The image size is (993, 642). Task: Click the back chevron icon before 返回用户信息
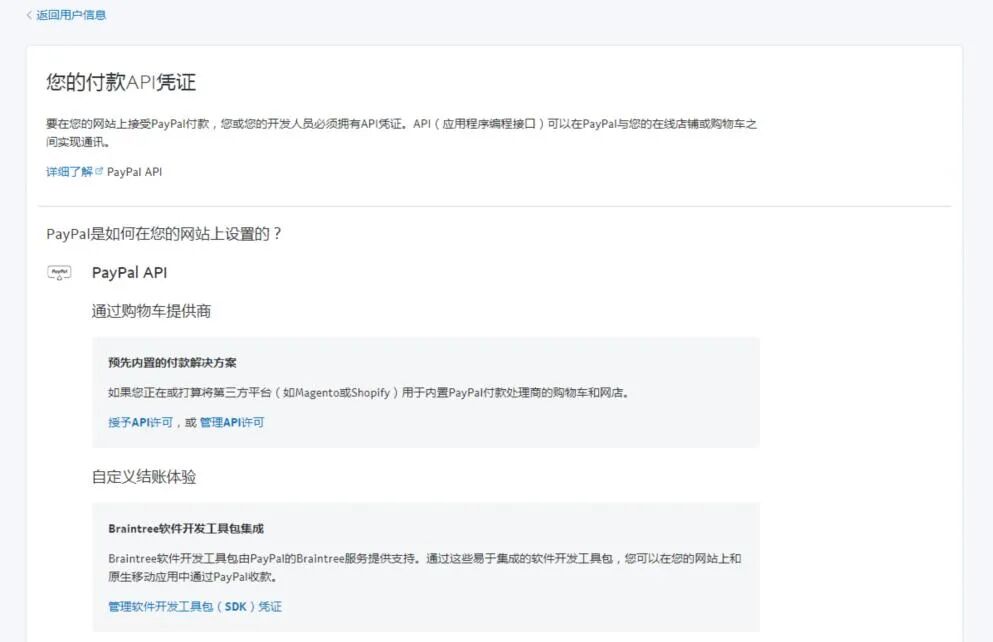tap(27, 15)
